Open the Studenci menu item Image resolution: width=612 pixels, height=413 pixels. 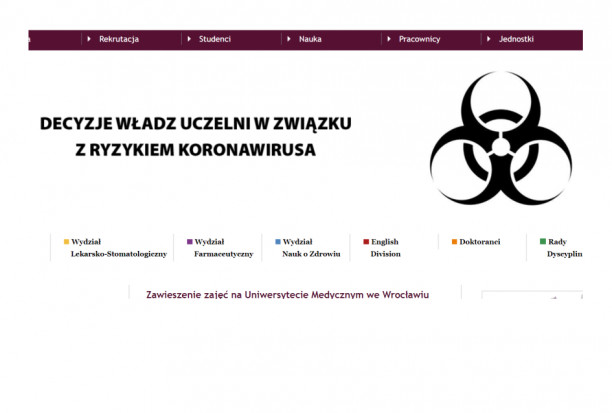[215, 39]
